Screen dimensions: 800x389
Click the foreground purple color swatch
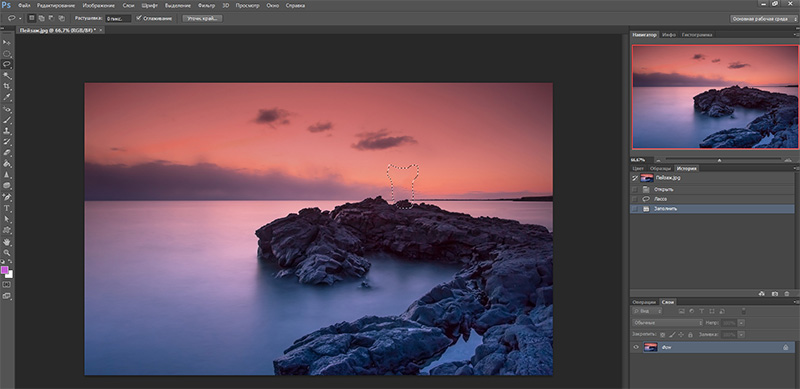(x=5, y=270)
